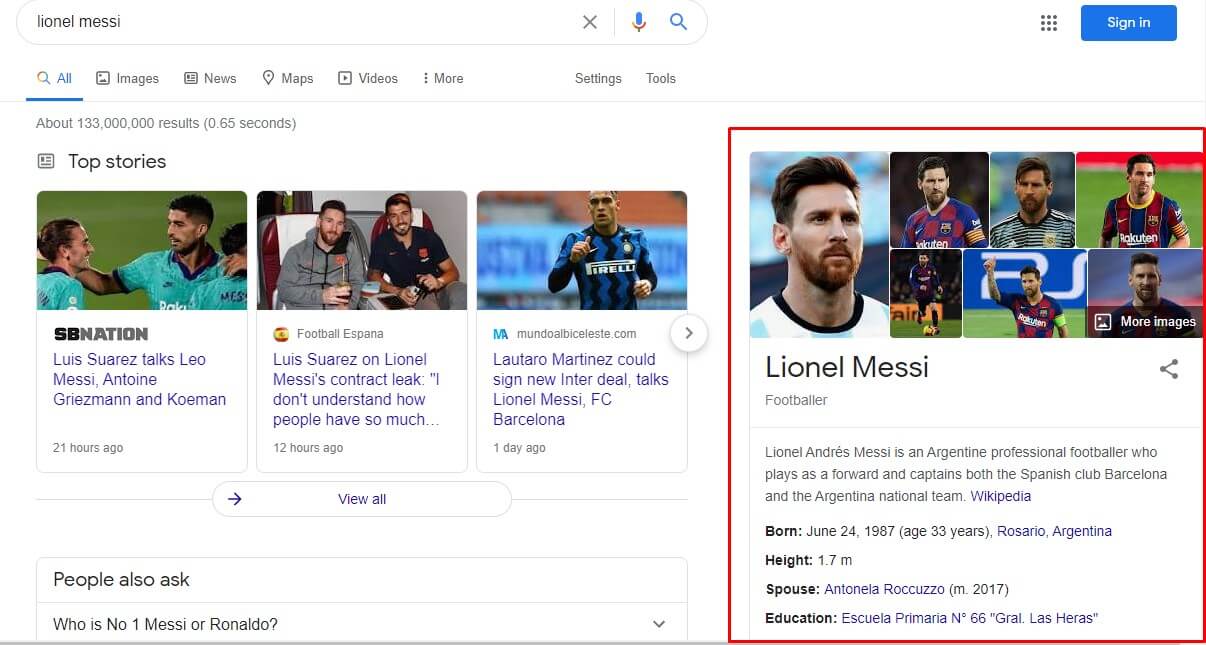The height and width of the screenshot is (645, 1206).
Task: Go to the Maps tab
Action: 288,78
